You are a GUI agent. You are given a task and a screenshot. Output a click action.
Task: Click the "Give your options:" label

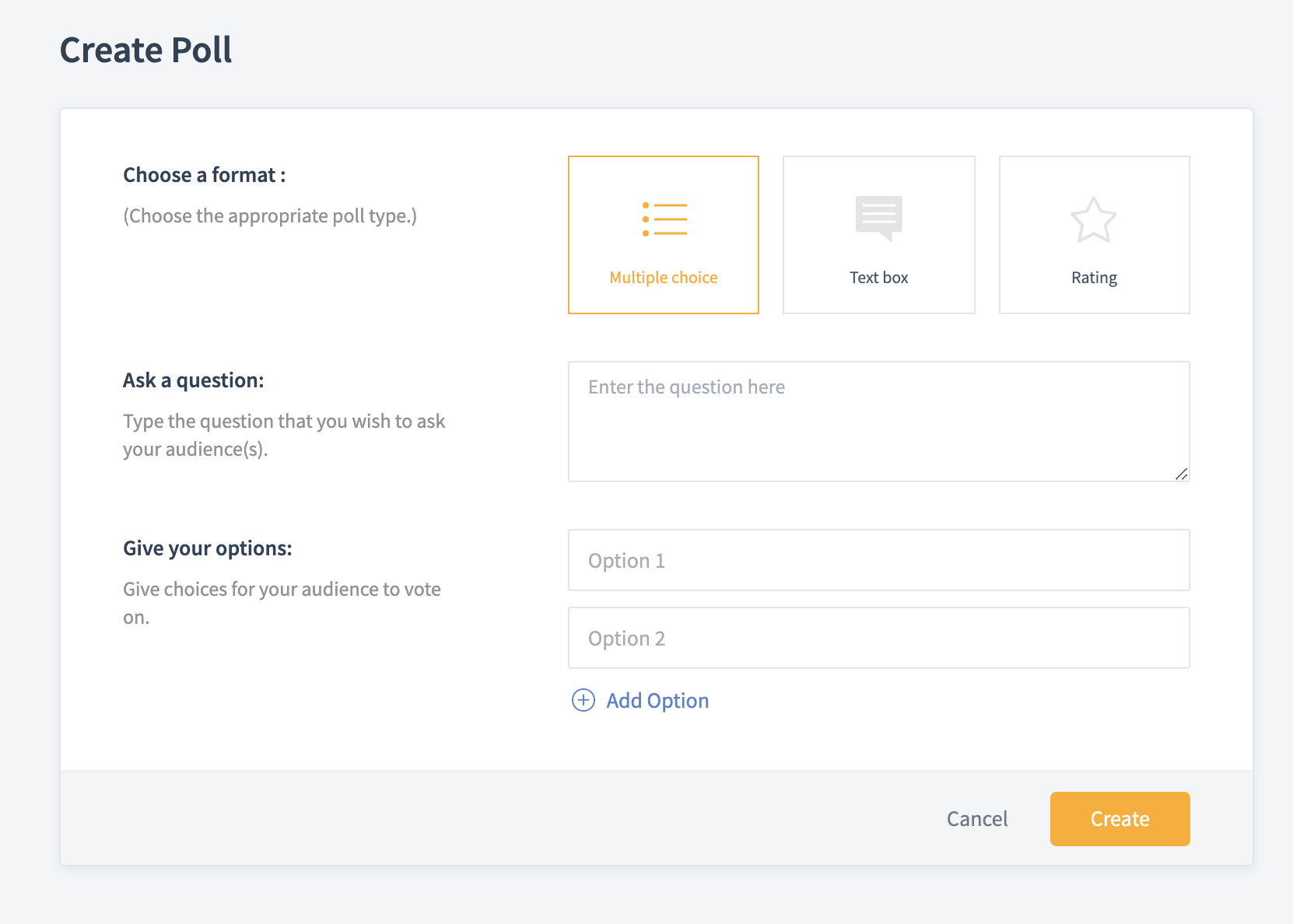click(208, 548)
